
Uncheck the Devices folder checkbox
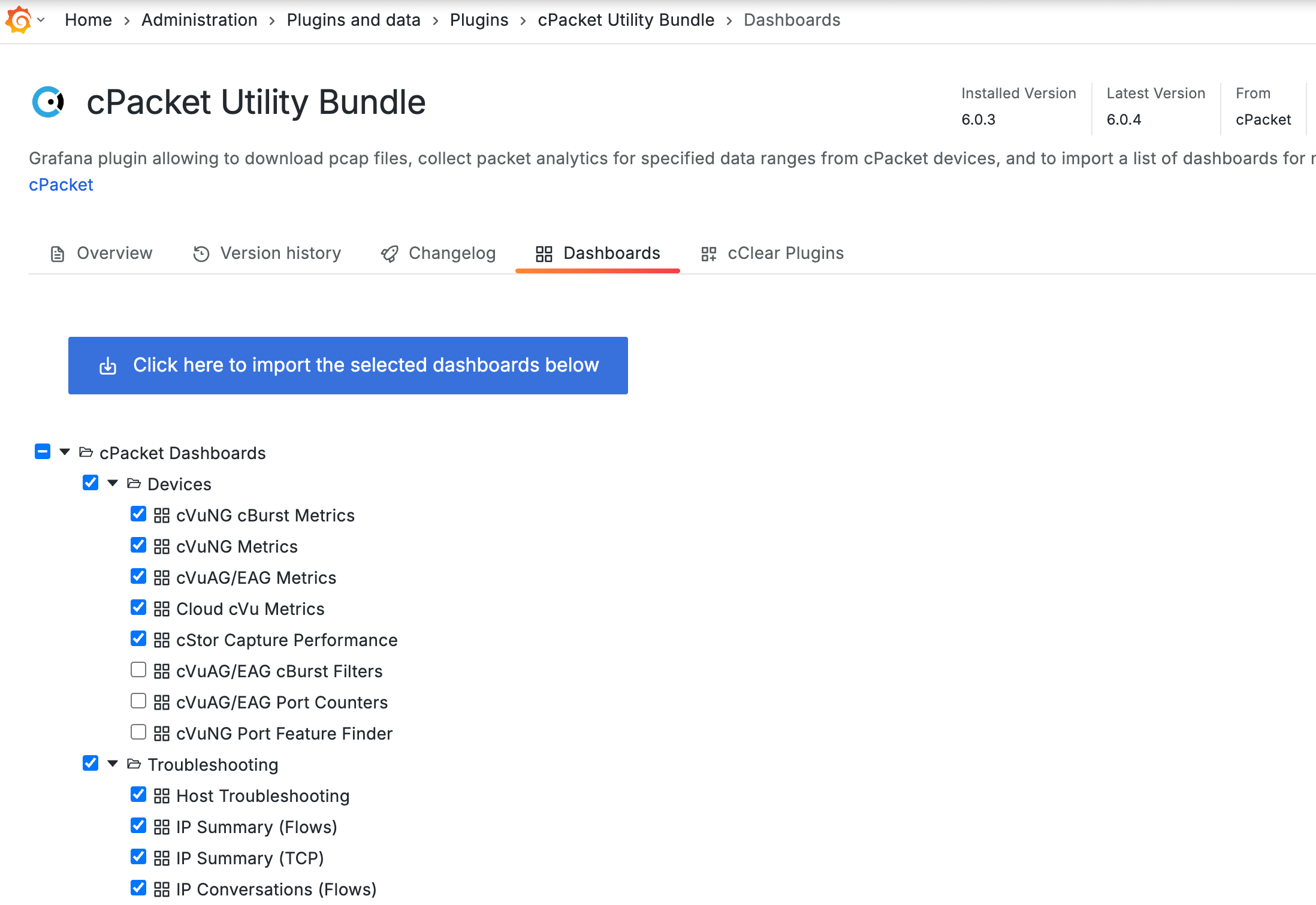(90, 482)
